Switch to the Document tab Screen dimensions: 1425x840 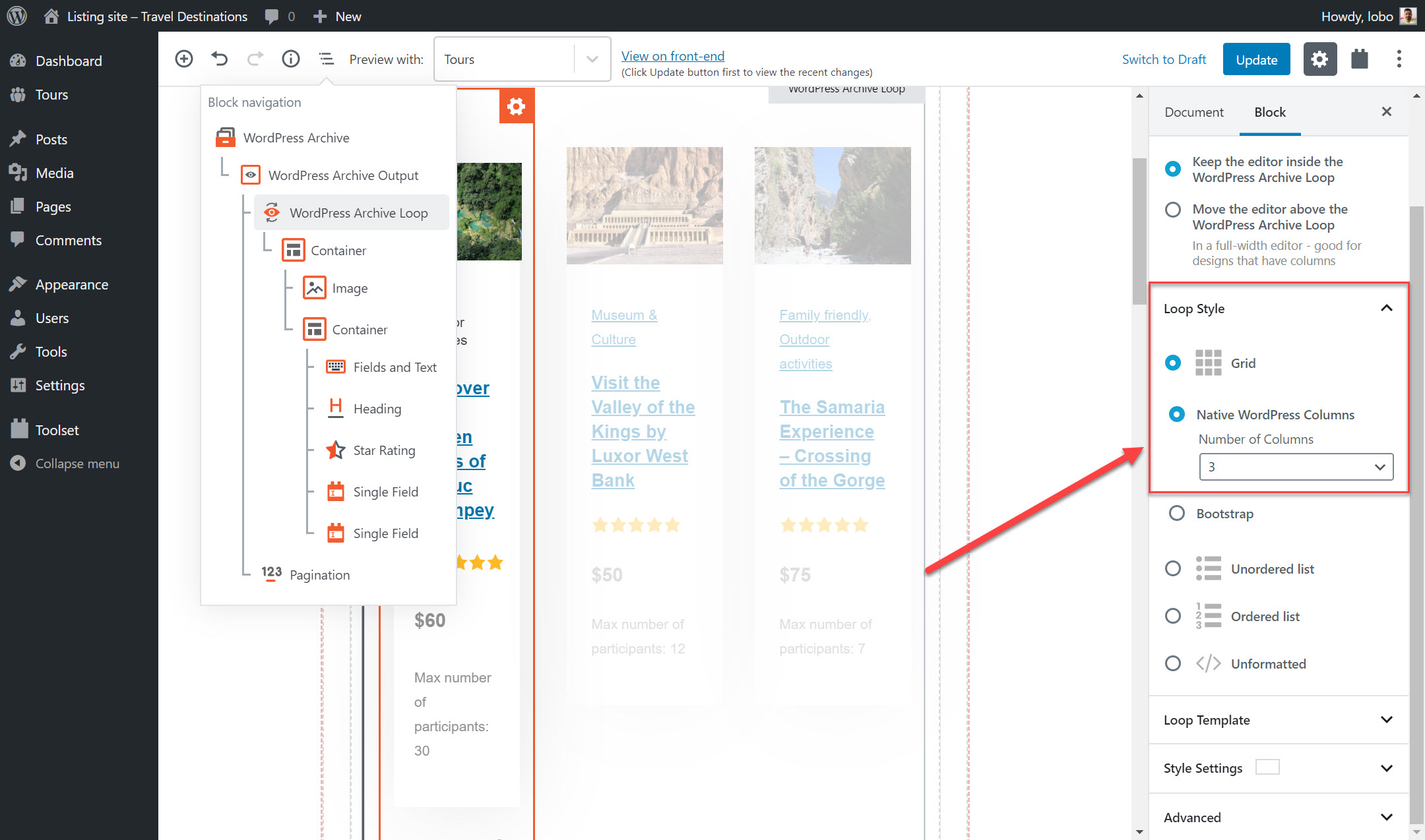[x=1193, y=112]
